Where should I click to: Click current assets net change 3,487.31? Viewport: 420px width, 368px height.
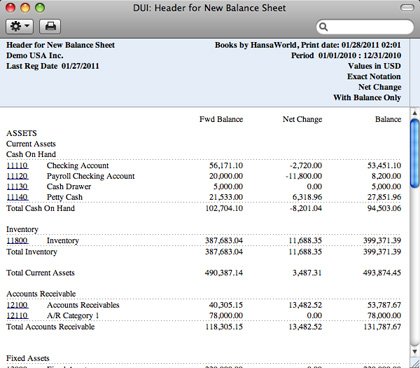click(307, 273)
